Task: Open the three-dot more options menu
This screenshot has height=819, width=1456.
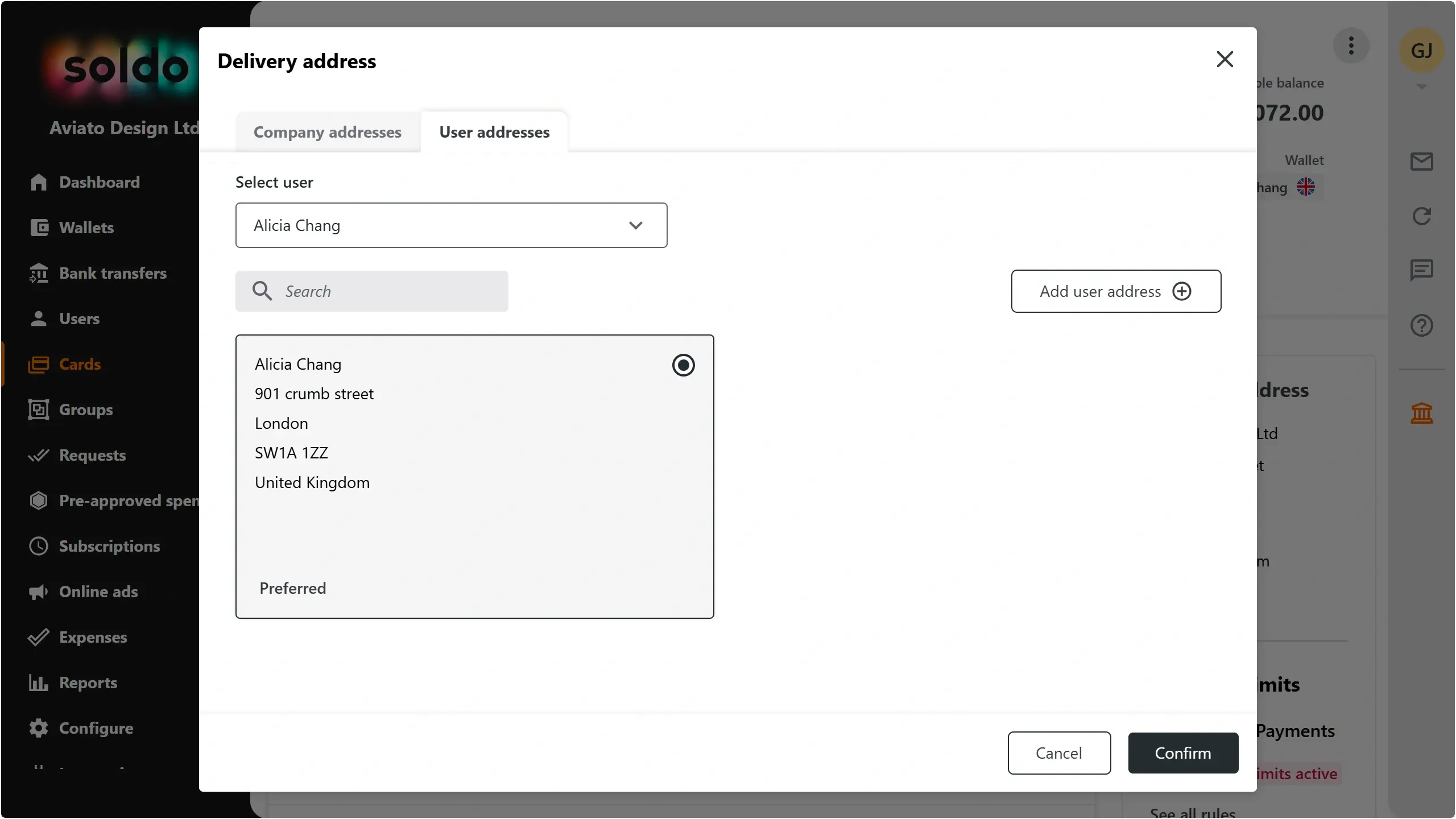Action: (x=1351, y=45)
